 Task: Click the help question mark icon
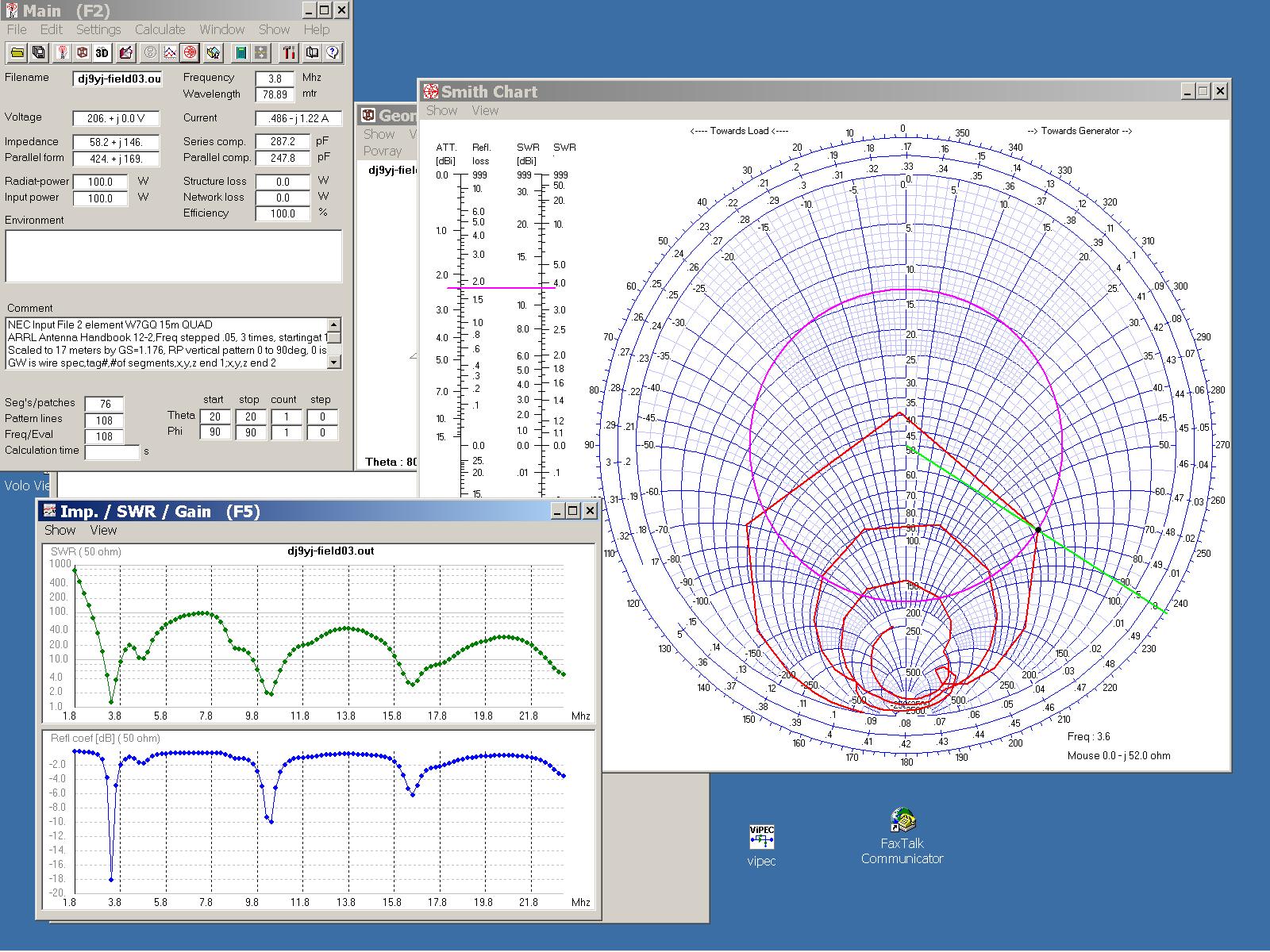coord(333,52)
